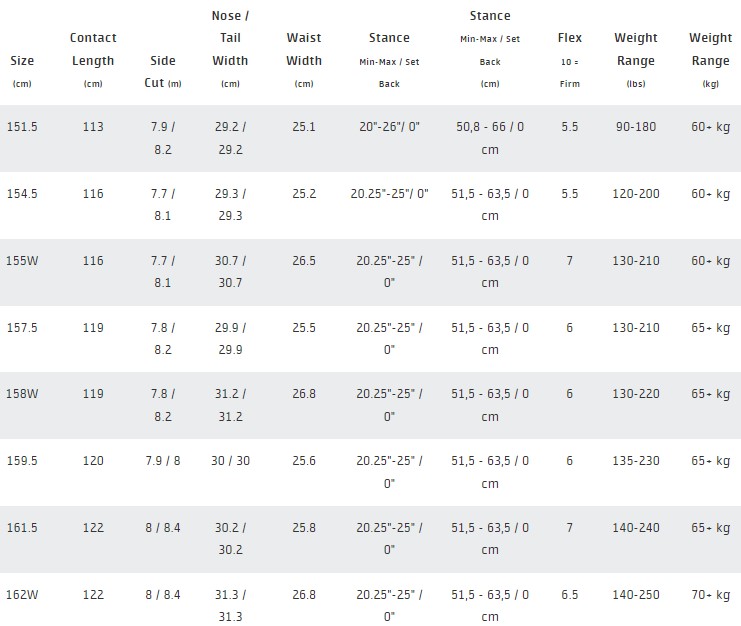
Task: Click the 159.5 size cell
Action: pos(23,461)
